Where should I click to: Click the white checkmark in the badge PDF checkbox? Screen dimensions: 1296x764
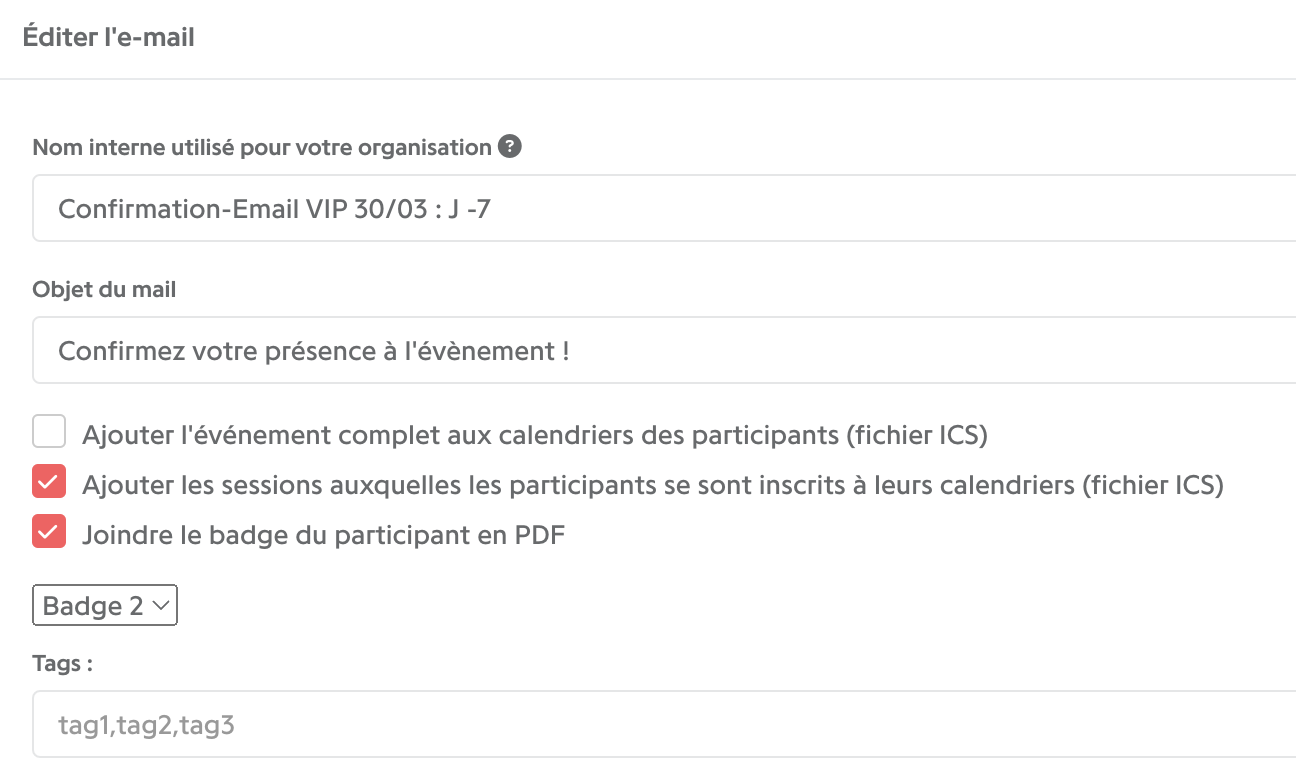click(x=49, y=532)
